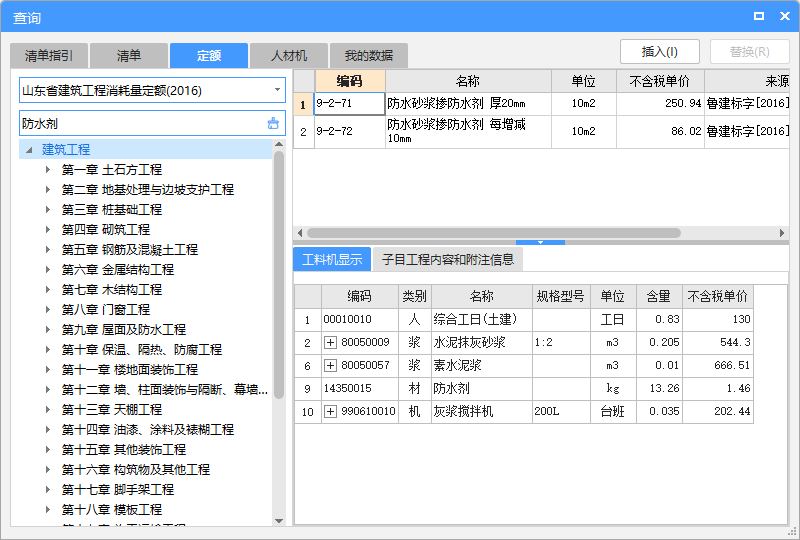Open the 人材机 tab
Screen dimensions: 800x540
click(x=289, y=56)
